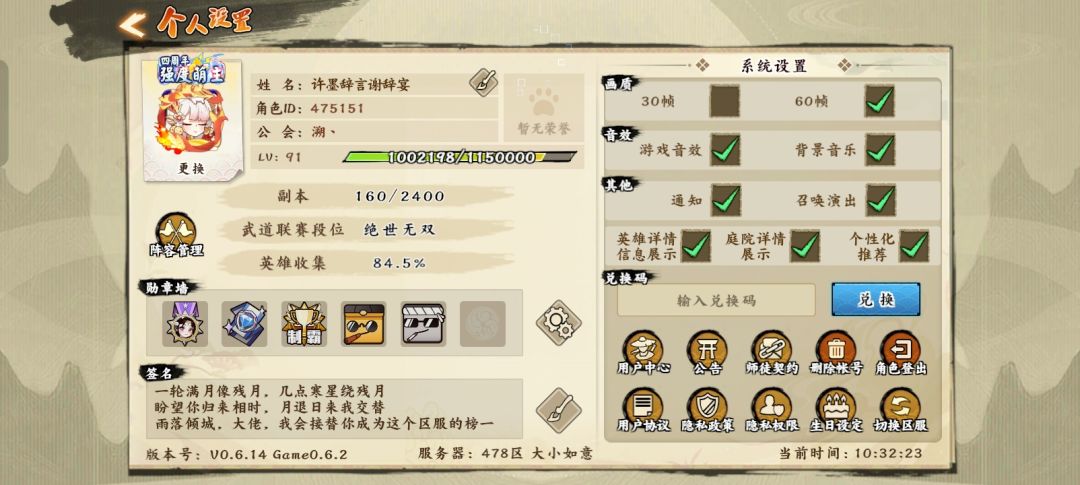The height and width of the screenshot is (485, 1080).
Task: Click the 角色登出 logout icon
Action: click(x=900, y=352)
